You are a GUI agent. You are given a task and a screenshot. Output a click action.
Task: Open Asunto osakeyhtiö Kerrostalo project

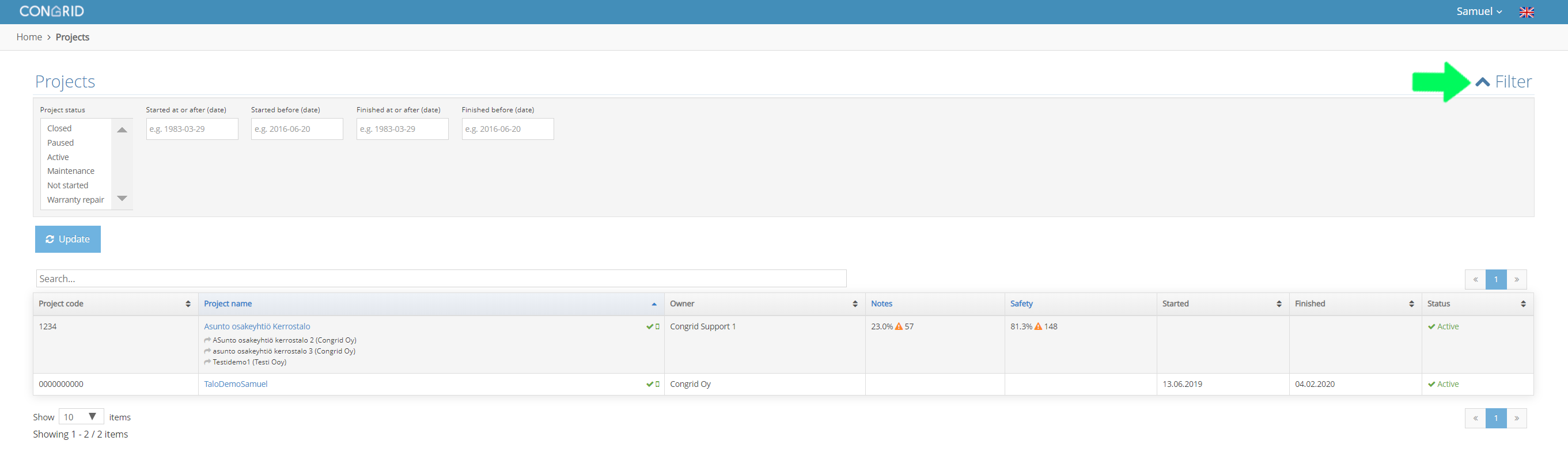[x=257, y=326]
